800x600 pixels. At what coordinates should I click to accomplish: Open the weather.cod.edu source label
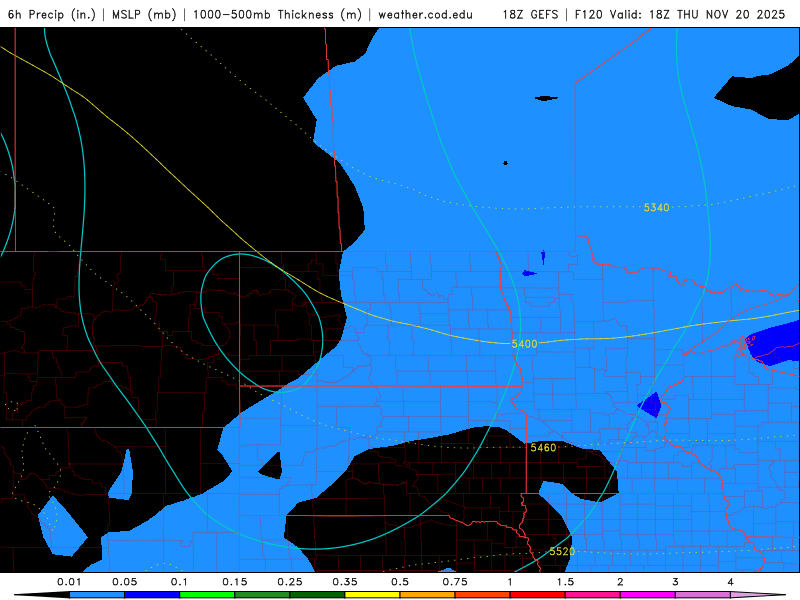[425, 14]
